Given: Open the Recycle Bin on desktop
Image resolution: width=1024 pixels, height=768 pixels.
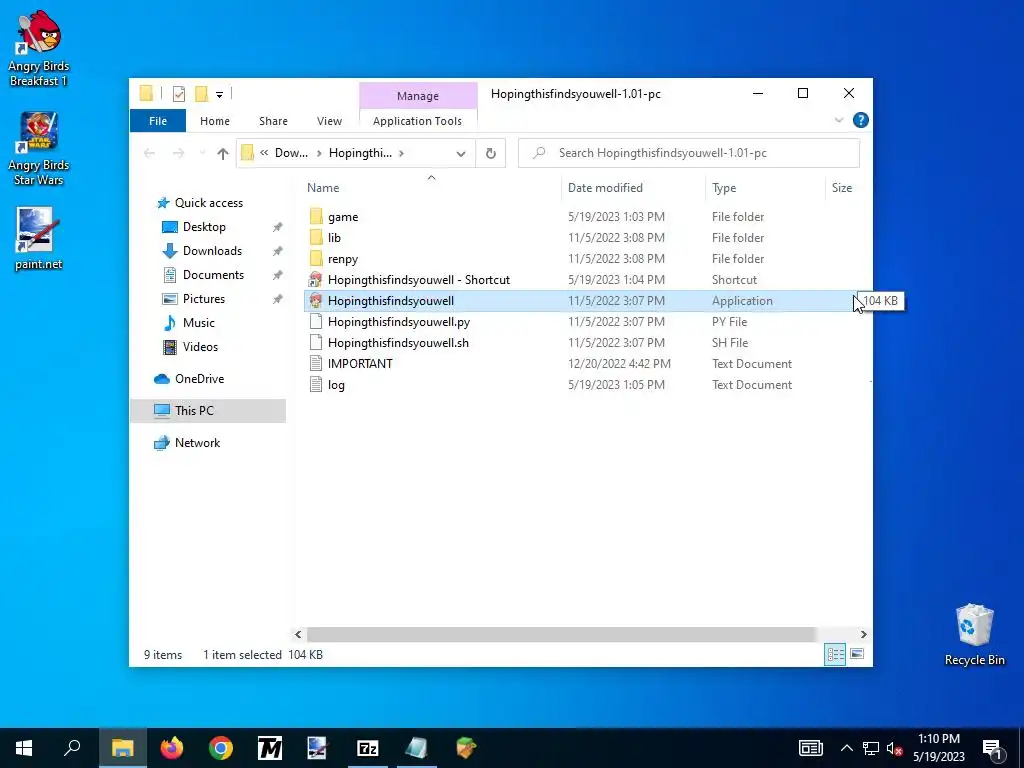Looking at the screenshot, I should coord(974,634).
